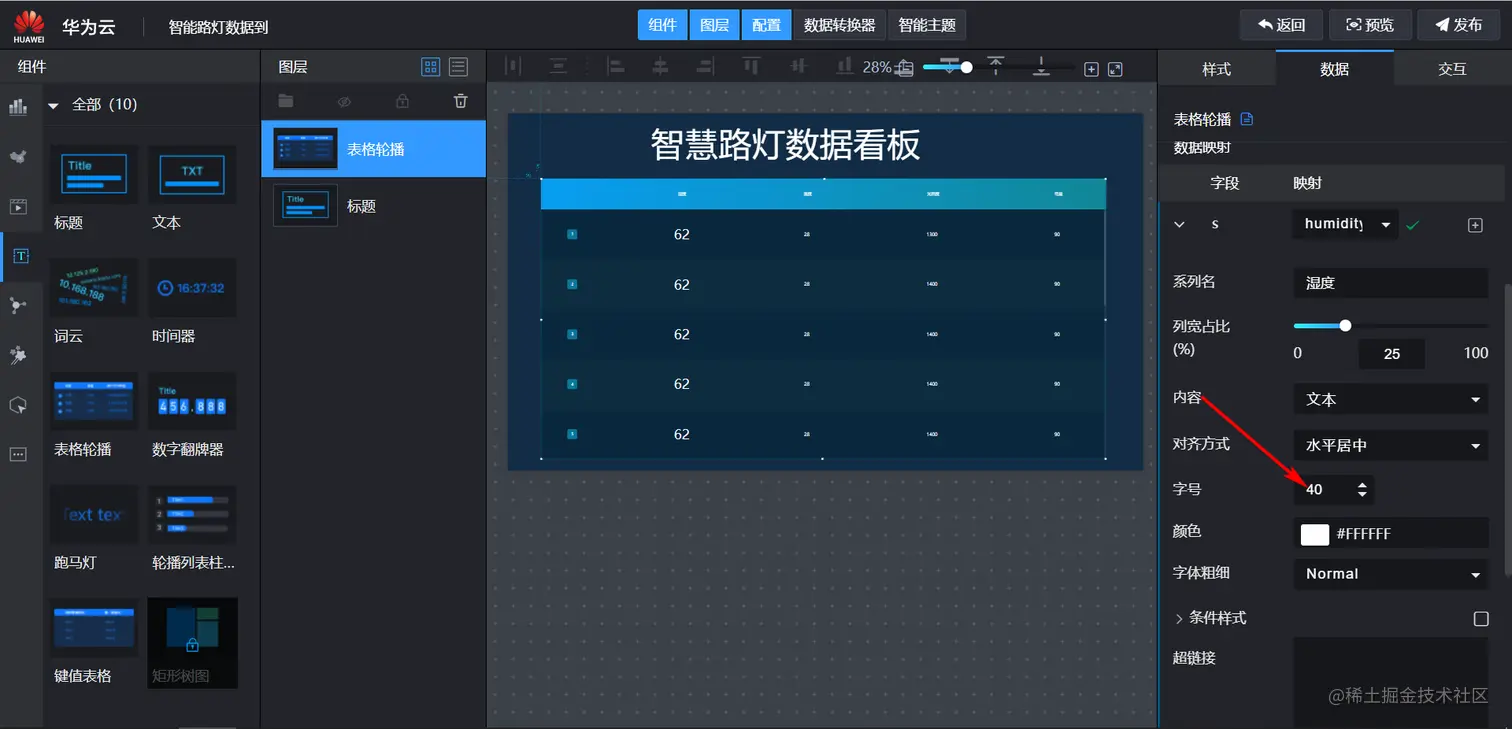Align selected components to the top
The image size is (1512, 729).
click(x=751, y=67)
